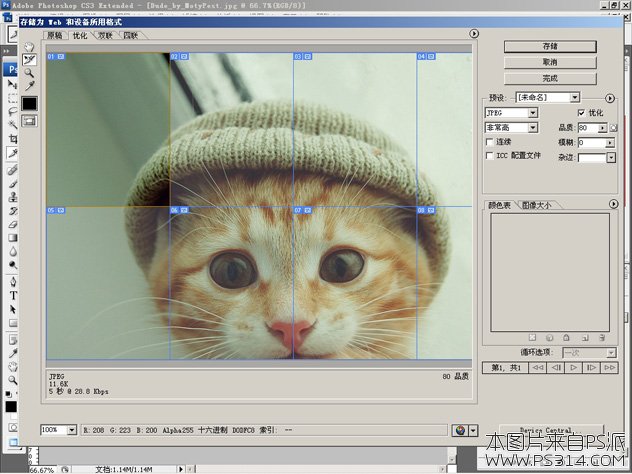Open the JPEG file format dropdown
632x474 pixels.
[510, 113]
